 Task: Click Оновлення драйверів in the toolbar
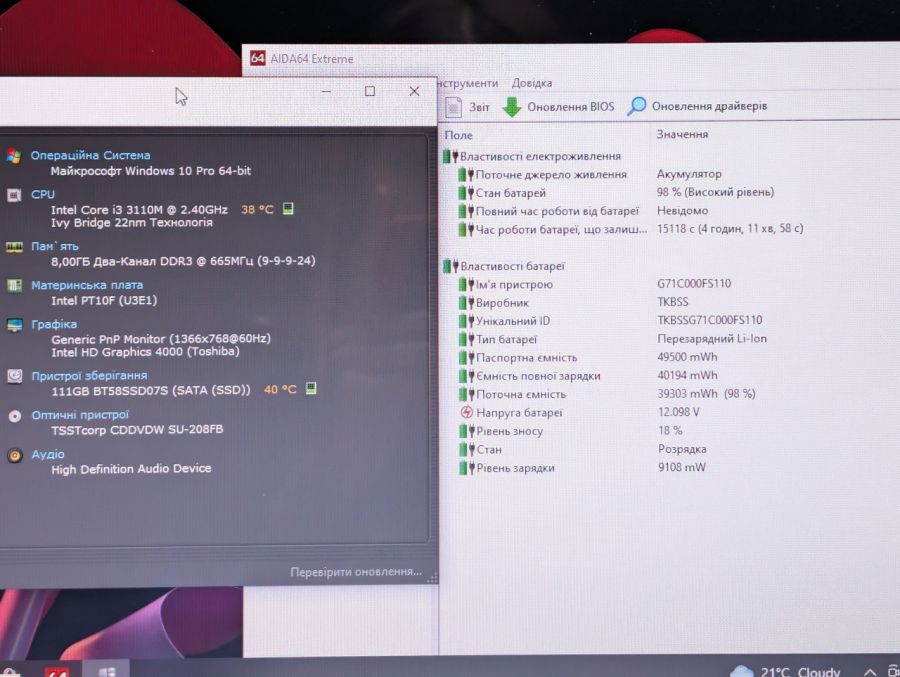tap(697, 106)
